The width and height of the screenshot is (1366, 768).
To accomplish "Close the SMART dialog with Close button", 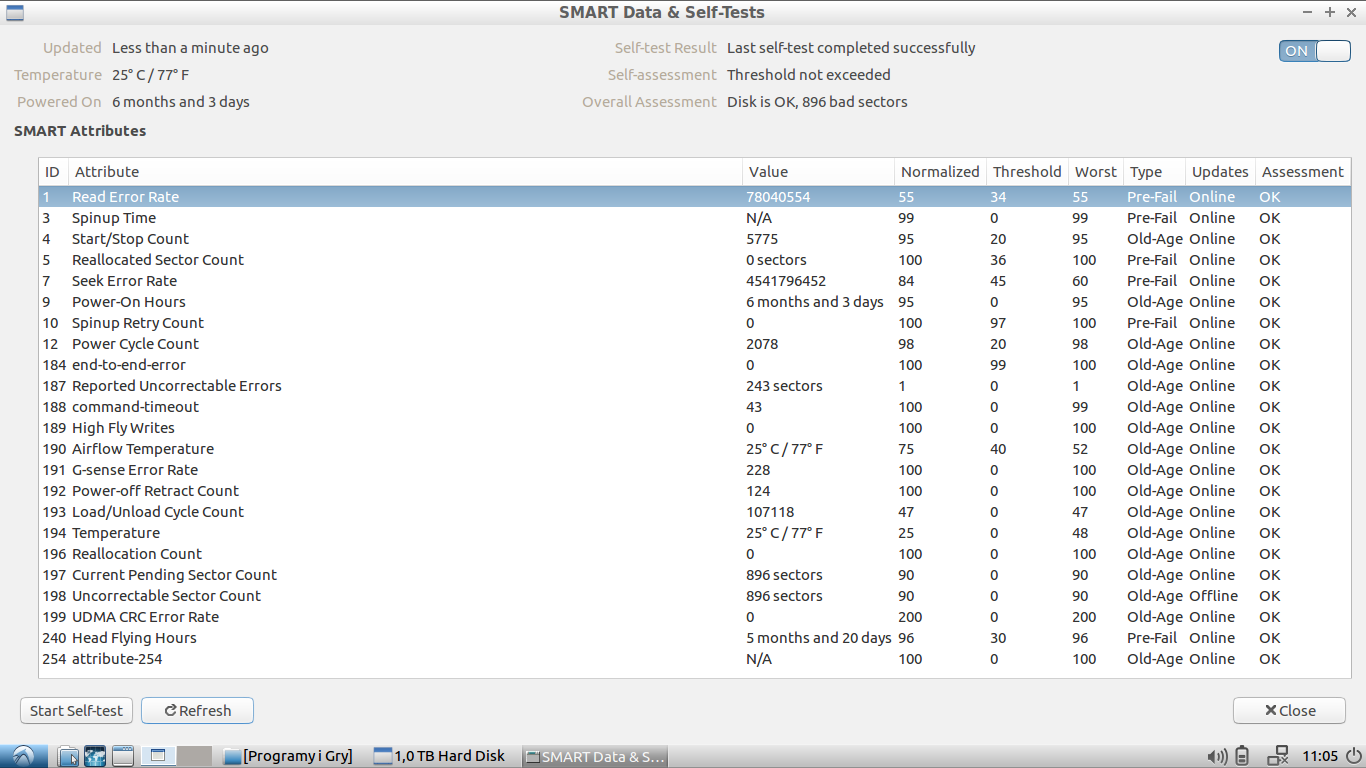I will tap(1289, 710).
